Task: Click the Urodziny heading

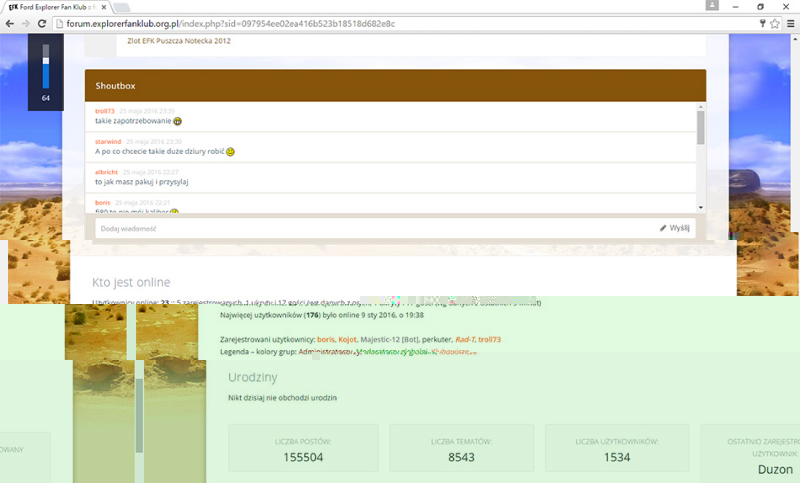Action: 253,378
